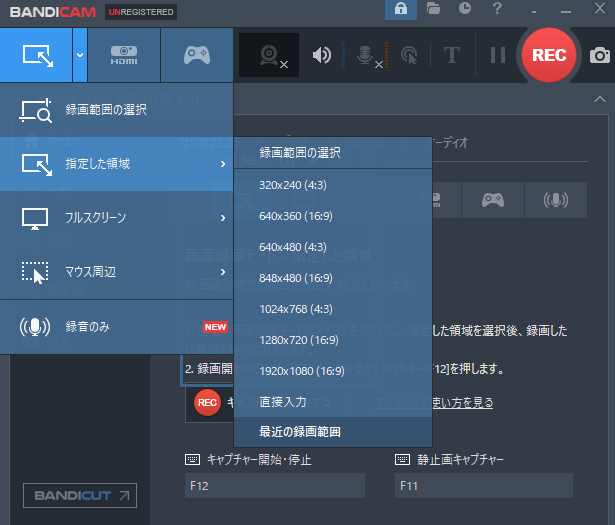Edit the F11 still capture hotkey field
Image resolution: width=615 pixels, height=525 pixels.
[484, 485]
